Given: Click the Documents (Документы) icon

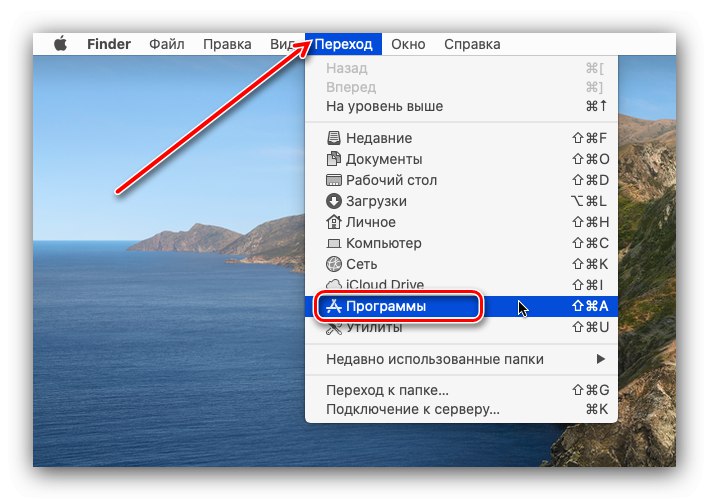Looking at the screenshot, I should pos(334,159).
